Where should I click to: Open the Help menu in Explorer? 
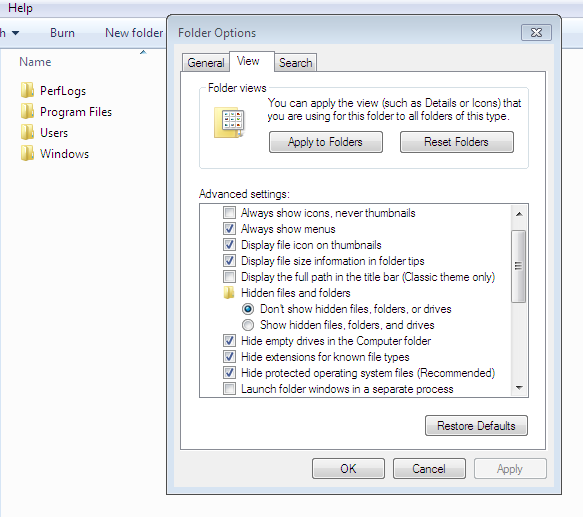20,8
